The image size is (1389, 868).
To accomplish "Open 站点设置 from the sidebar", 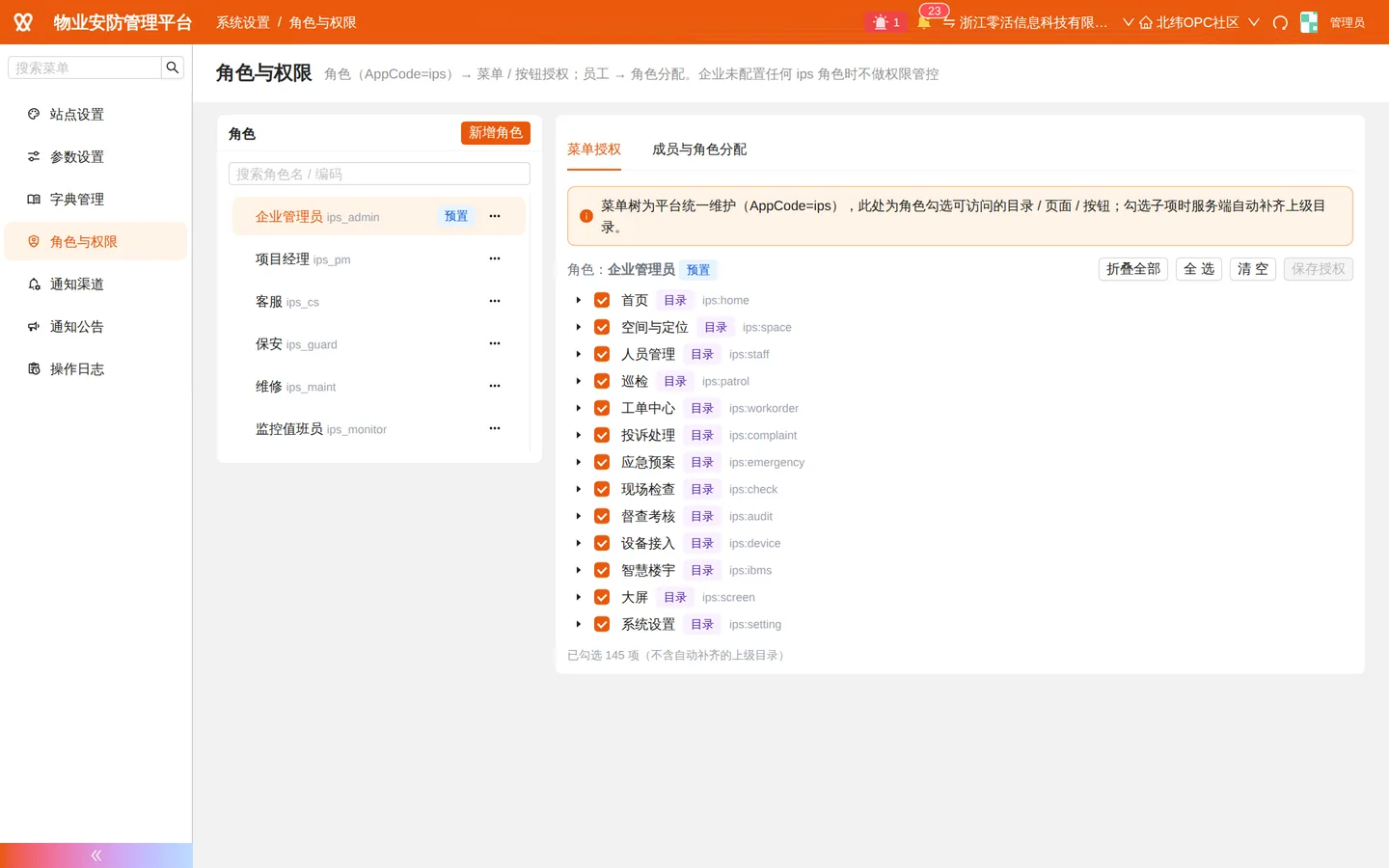I will (x=95, y=114).
